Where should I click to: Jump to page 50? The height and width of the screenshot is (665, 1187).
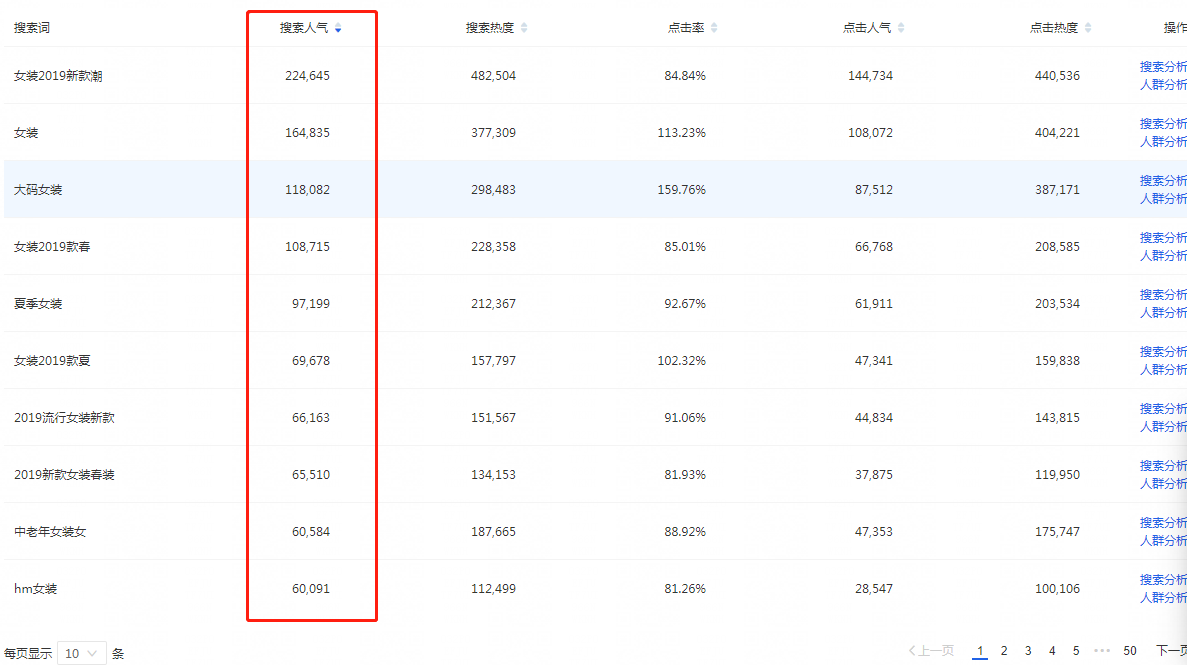[x=1129, y=651]
